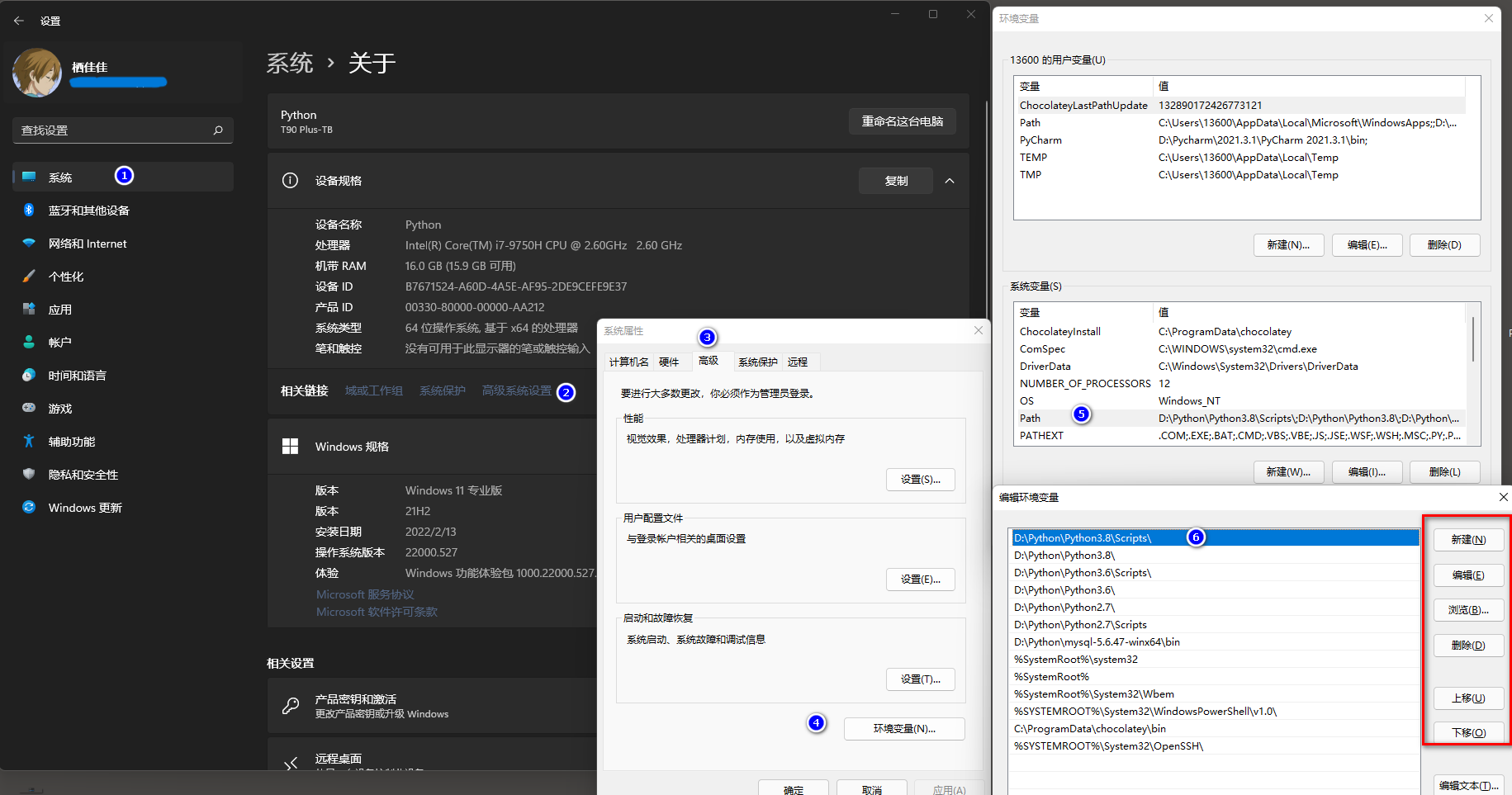The image size is (1512, 795).
Task: Open 帐户 settings
Action: (123, 343)
